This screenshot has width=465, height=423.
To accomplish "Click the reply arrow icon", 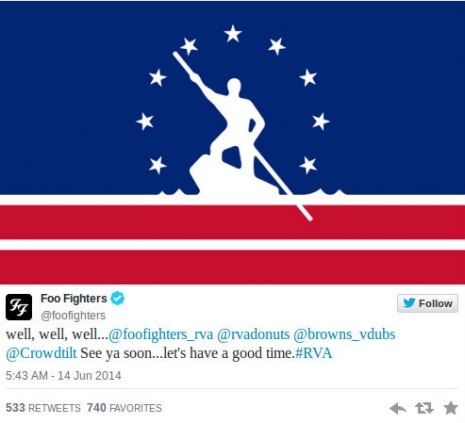I will click(x=398, y=408).
